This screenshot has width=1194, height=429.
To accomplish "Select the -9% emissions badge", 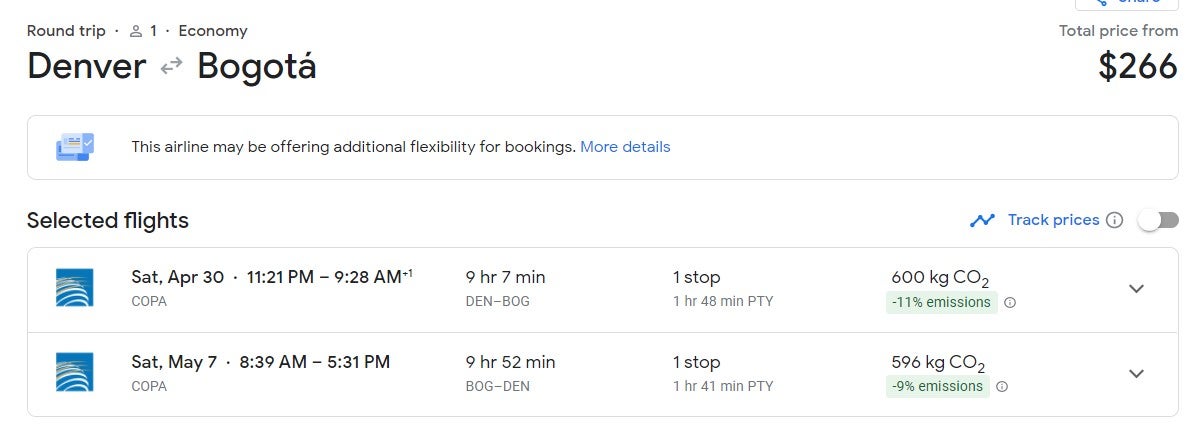I will [937, 386].
